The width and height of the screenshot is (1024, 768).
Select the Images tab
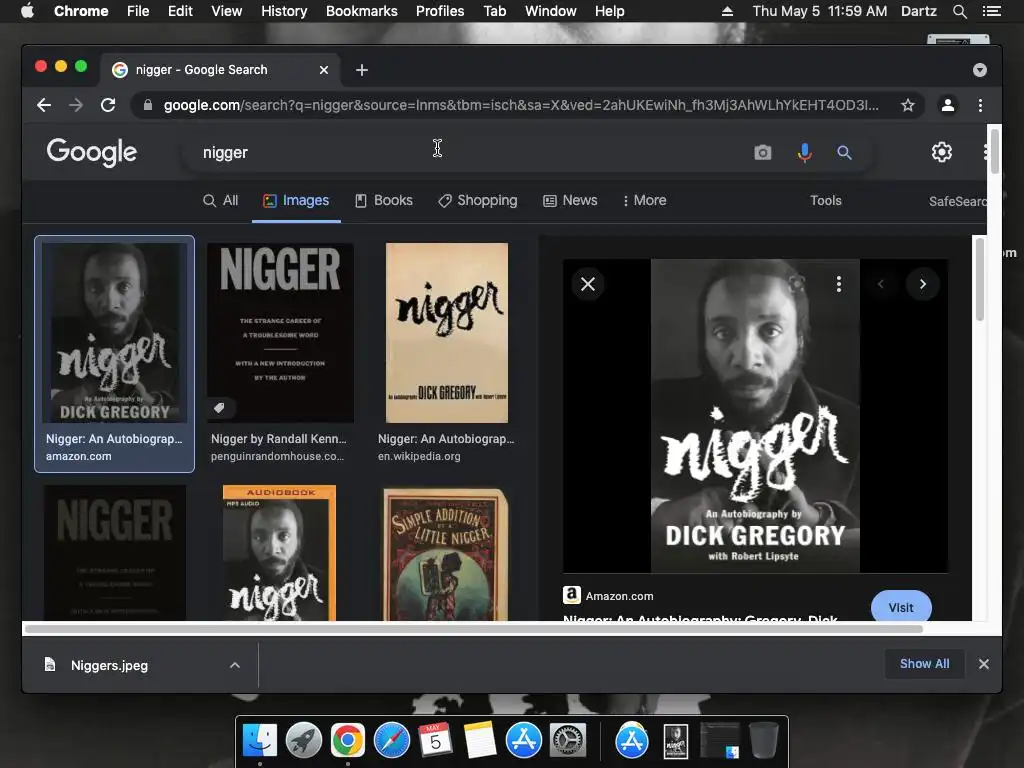click(x=296, y=200)
